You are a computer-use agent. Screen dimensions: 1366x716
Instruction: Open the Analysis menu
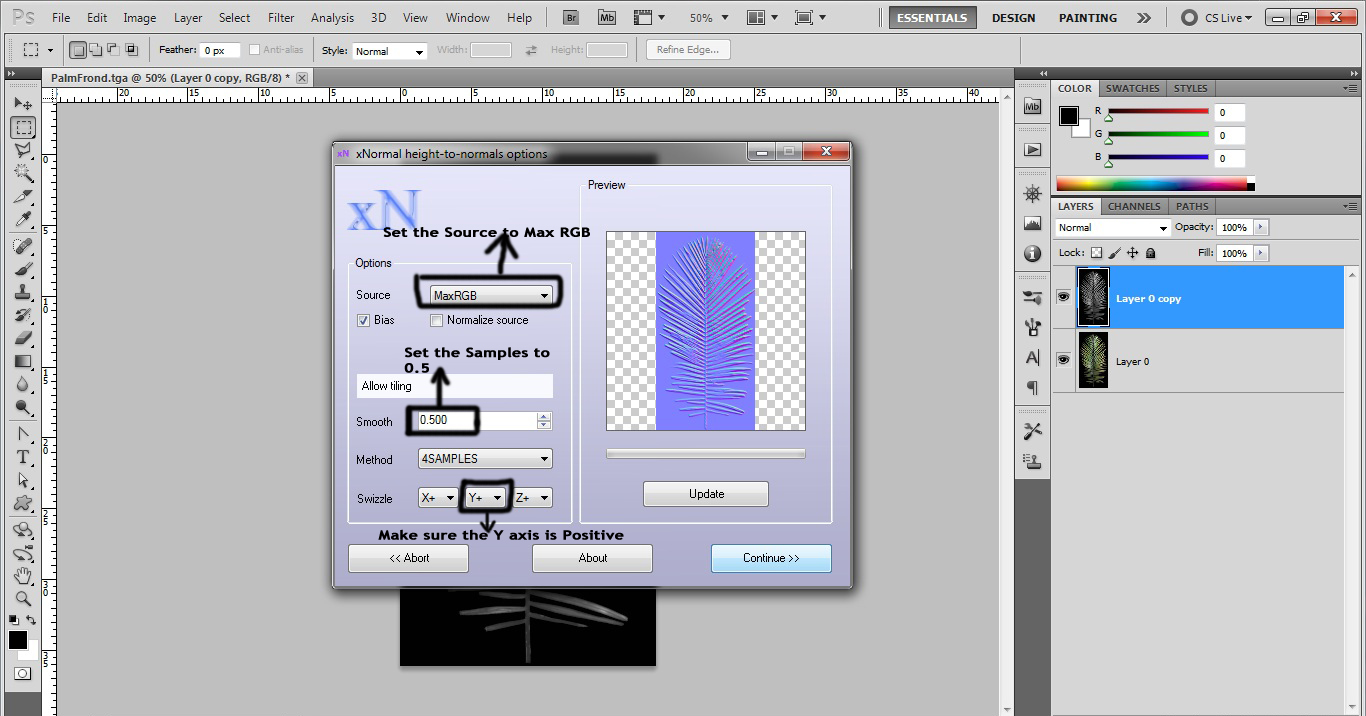(x=332, y=17)
